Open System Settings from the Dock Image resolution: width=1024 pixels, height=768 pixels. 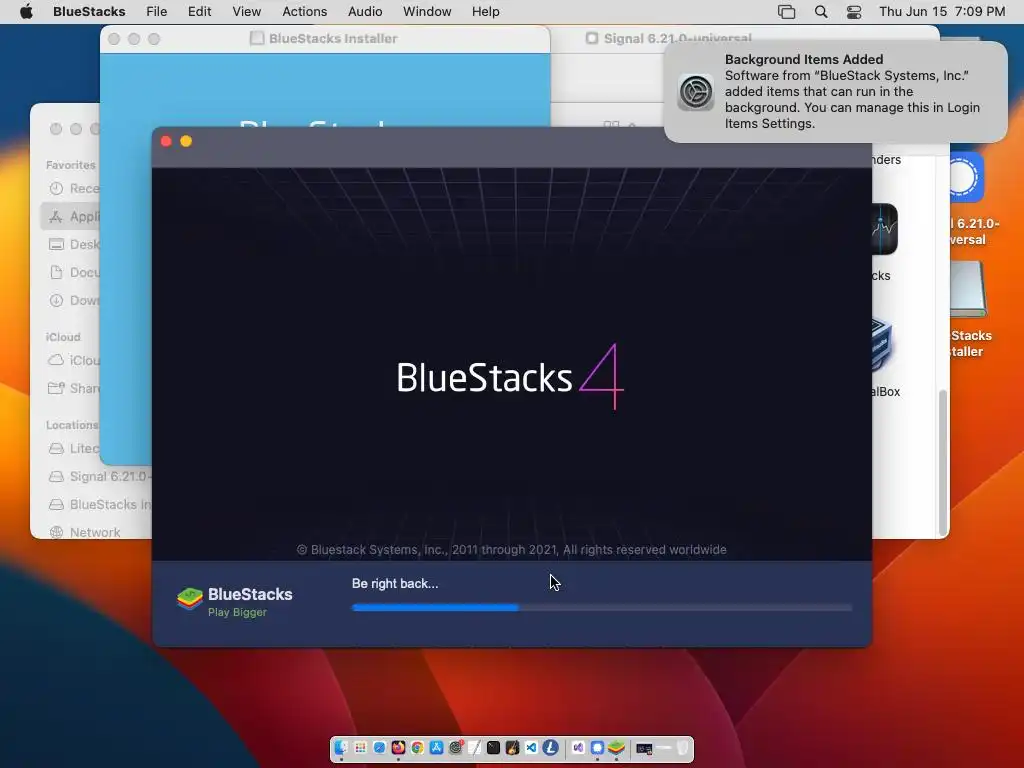pyautogui.click(x=456, y=748)
